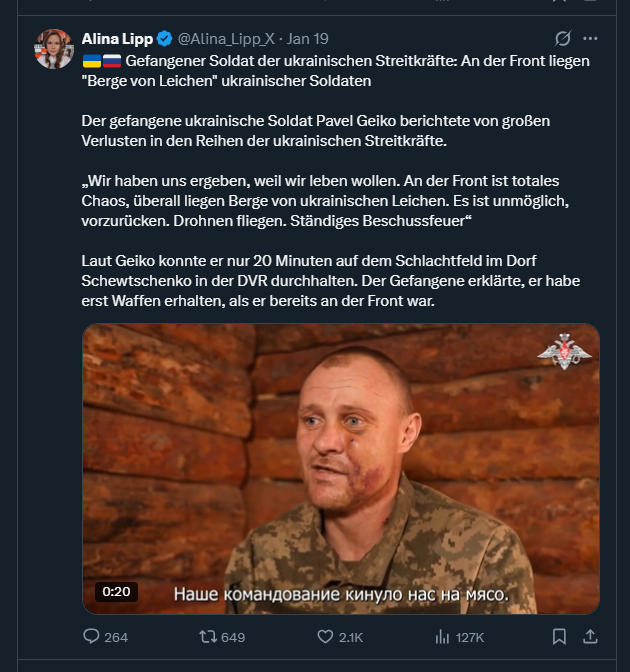Click the Alina Lipp display name
Image resolution: width=630 pixels, height=672 pixels.
(x=117, y=39)
